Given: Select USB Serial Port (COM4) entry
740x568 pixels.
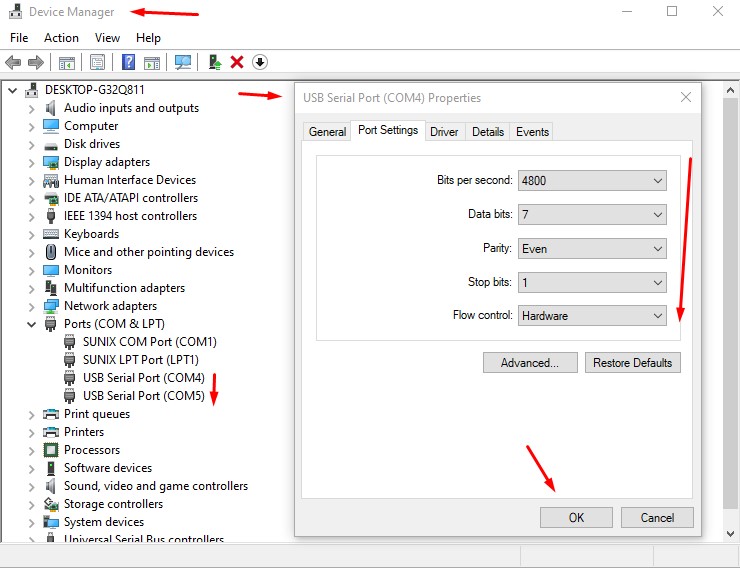Looking at the screenshot, I should point(143,378).
